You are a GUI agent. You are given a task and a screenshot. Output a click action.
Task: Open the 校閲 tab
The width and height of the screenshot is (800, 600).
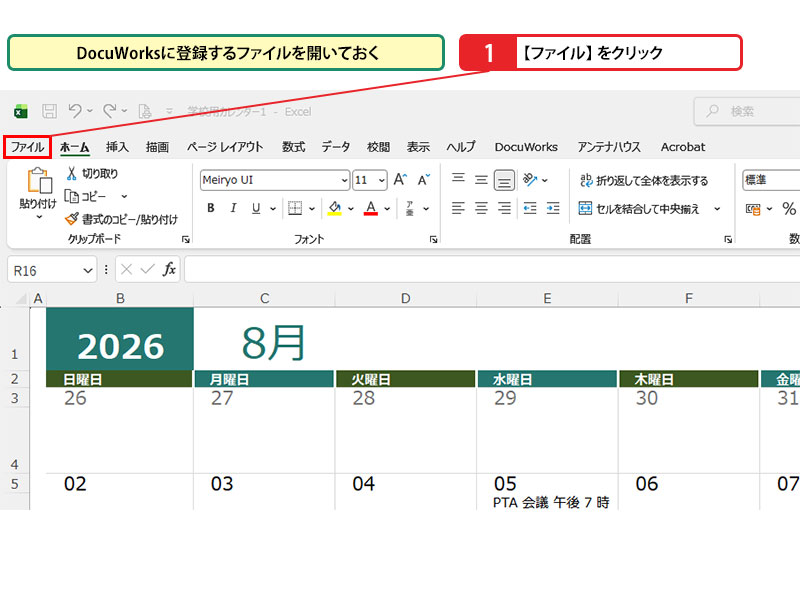click(x=379, y=147)
